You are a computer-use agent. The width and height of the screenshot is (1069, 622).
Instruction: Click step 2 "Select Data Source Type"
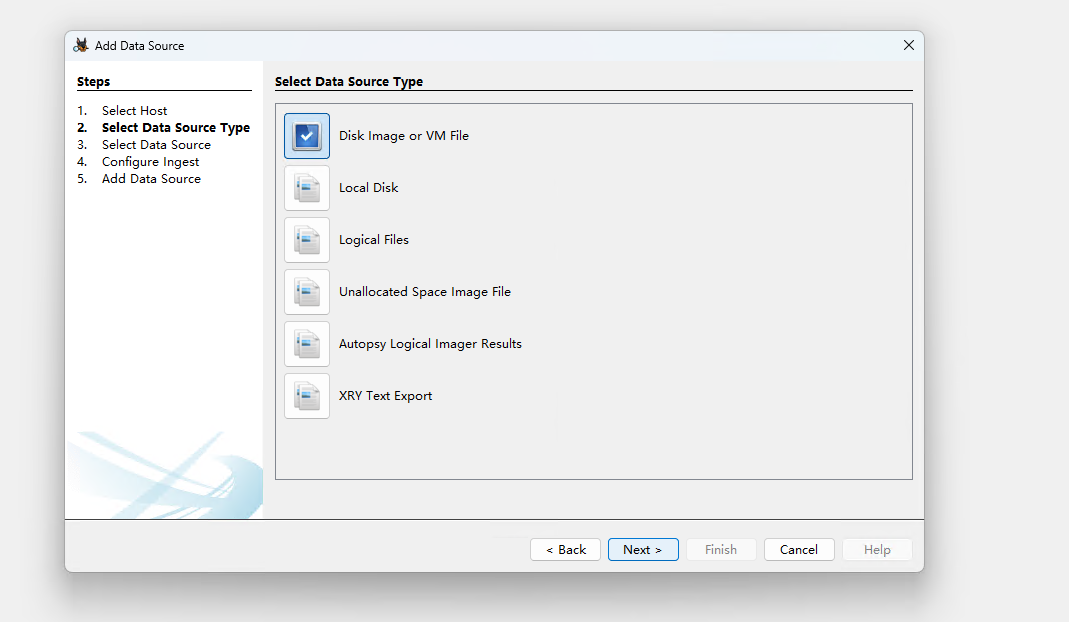point(176,128)
